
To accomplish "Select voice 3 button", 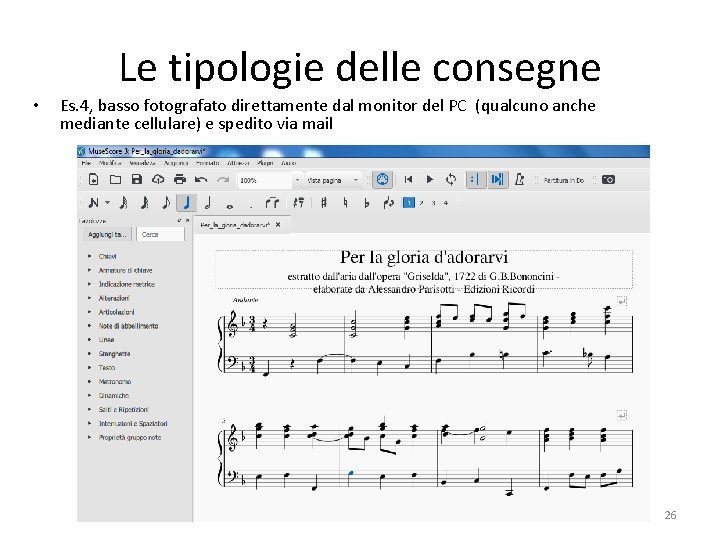I will tap(433, 203).
